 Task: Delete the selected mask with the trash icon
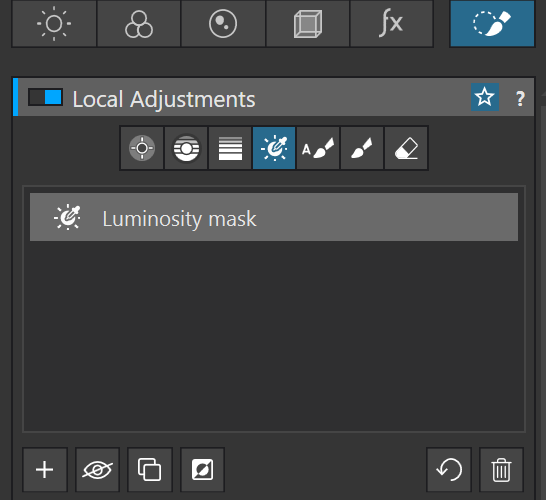click(501, 470)
